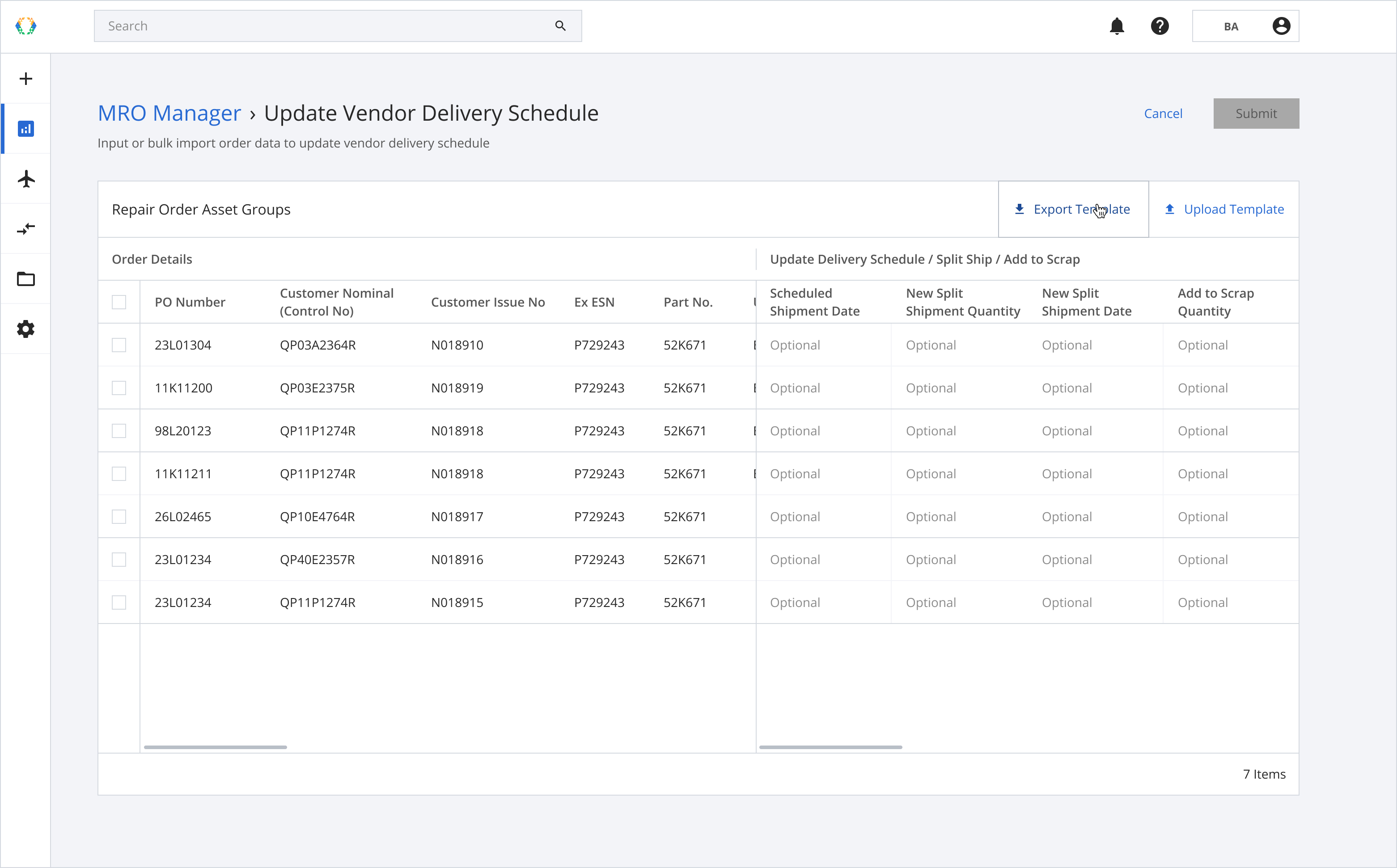Open the settings gear sidebar icon
The image size is (1397, 868).
coord(26,329)
